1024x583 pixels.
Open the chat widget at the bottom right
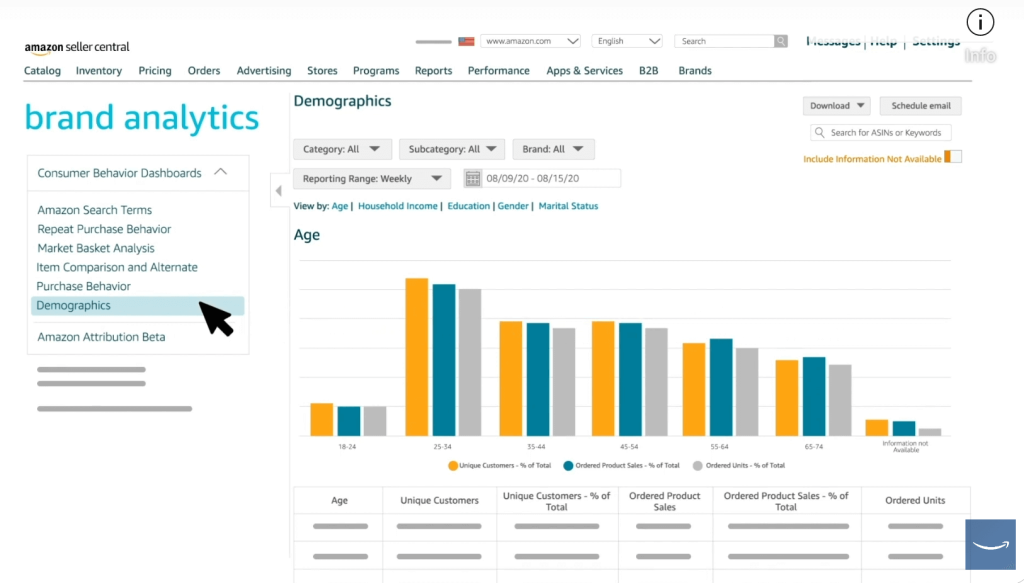tap(989, 544)
